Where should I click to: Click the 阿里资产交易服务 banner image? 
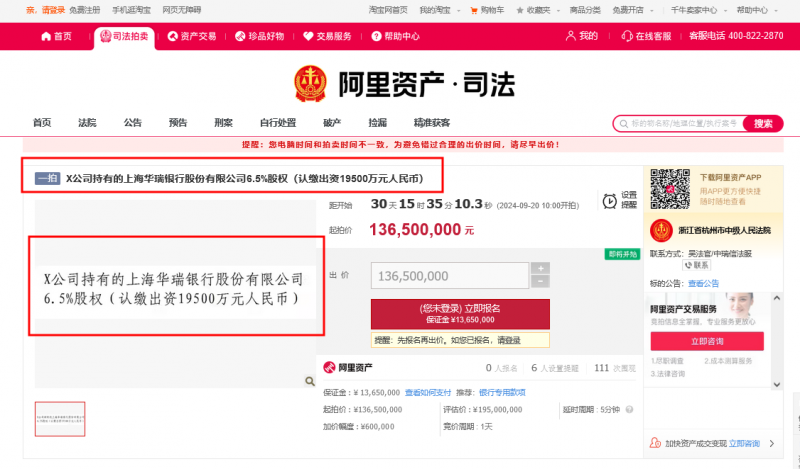click(707, 310)
